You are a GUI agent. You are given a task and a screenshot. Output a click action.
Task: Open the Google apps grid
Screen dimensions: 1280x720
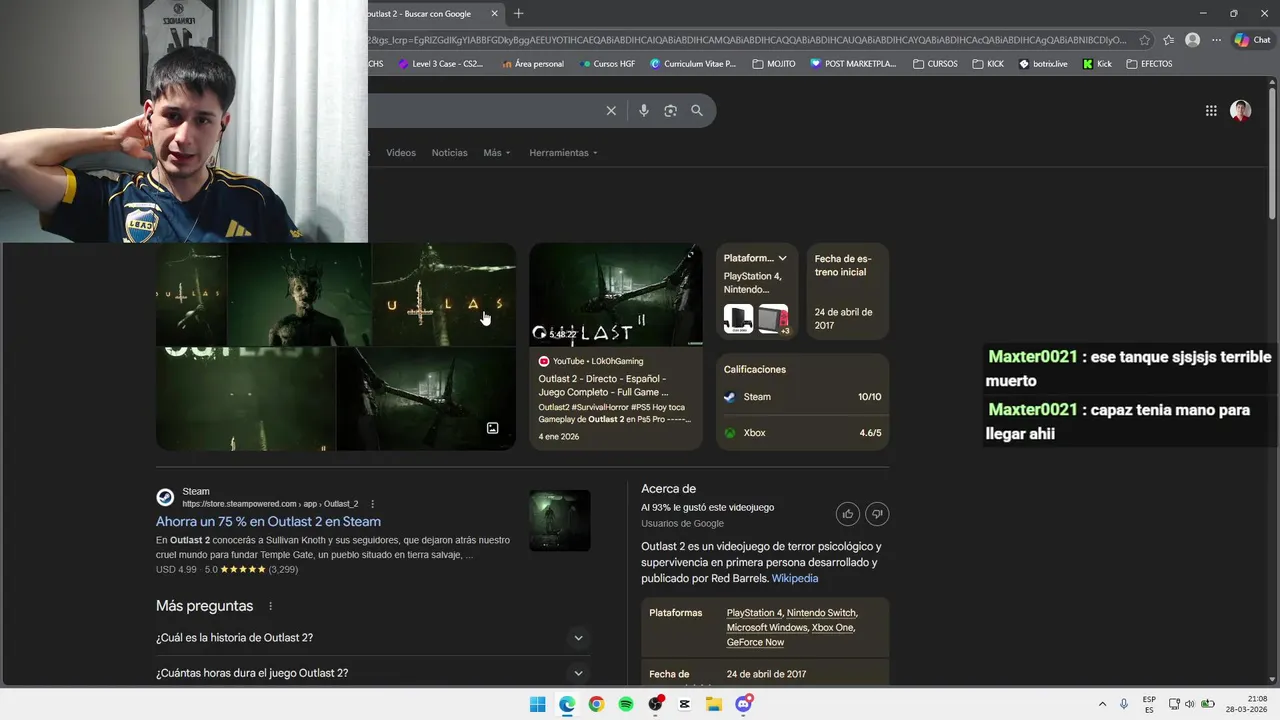[x=1211, y=111]
